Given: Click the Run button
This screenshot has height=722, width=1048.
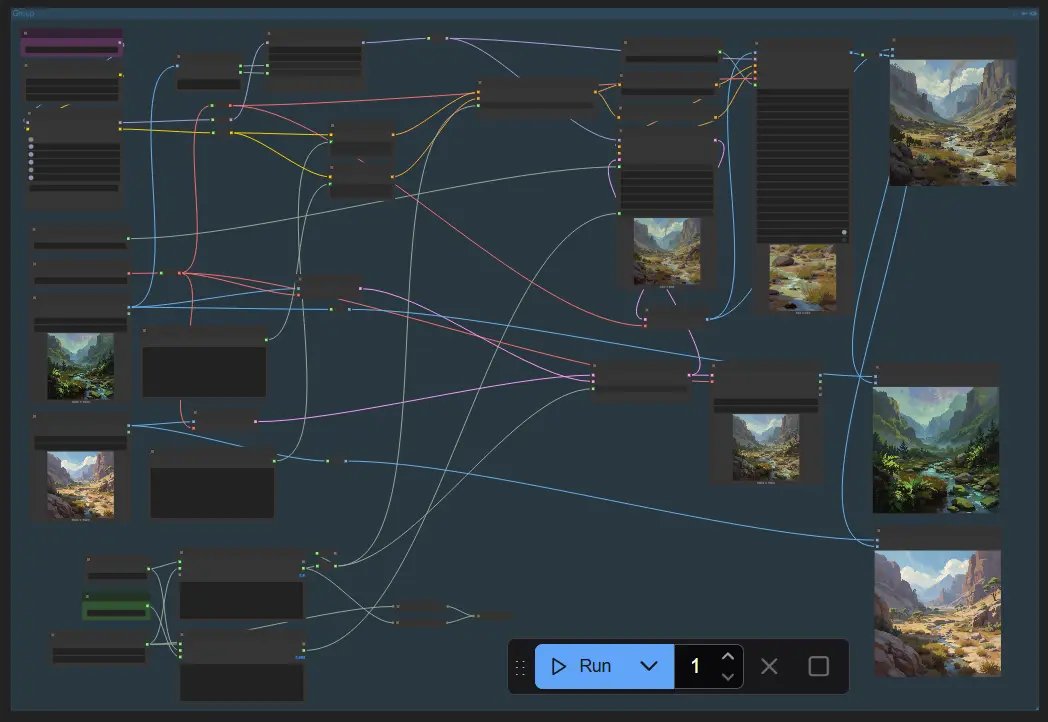Looking at the screenshot, I should click(580, 667).
